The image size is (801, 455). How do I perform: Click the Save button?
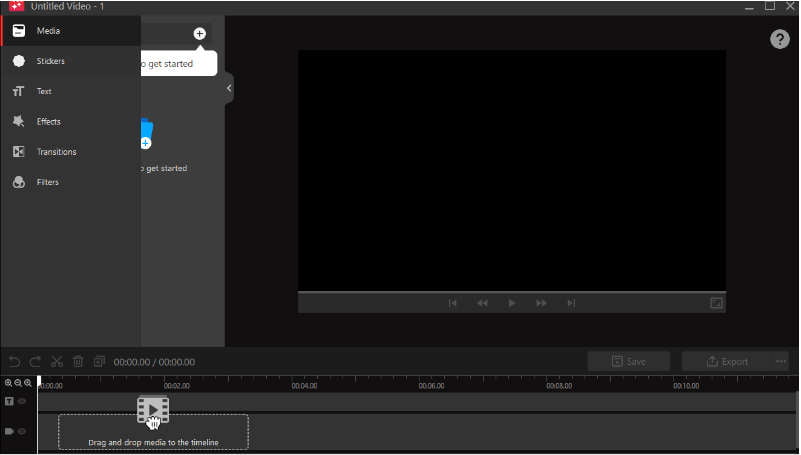628,361
